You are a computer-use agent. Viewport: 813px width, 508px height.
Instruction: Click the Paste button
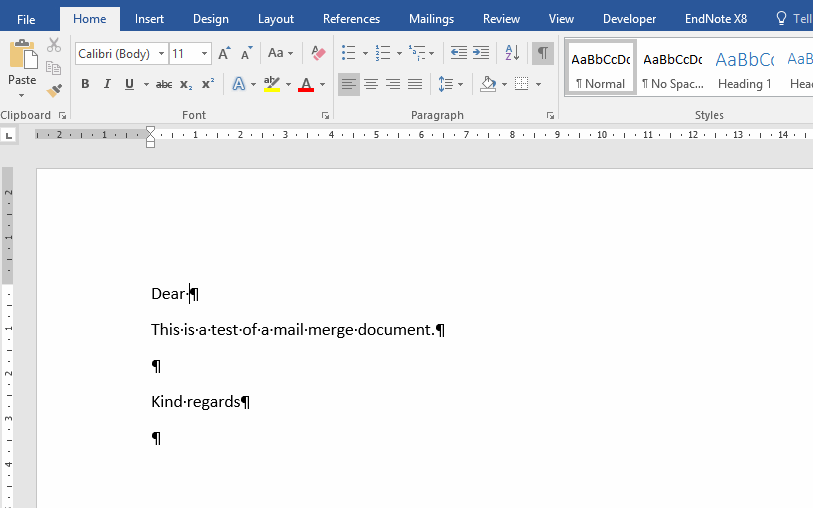pos(22,66)
